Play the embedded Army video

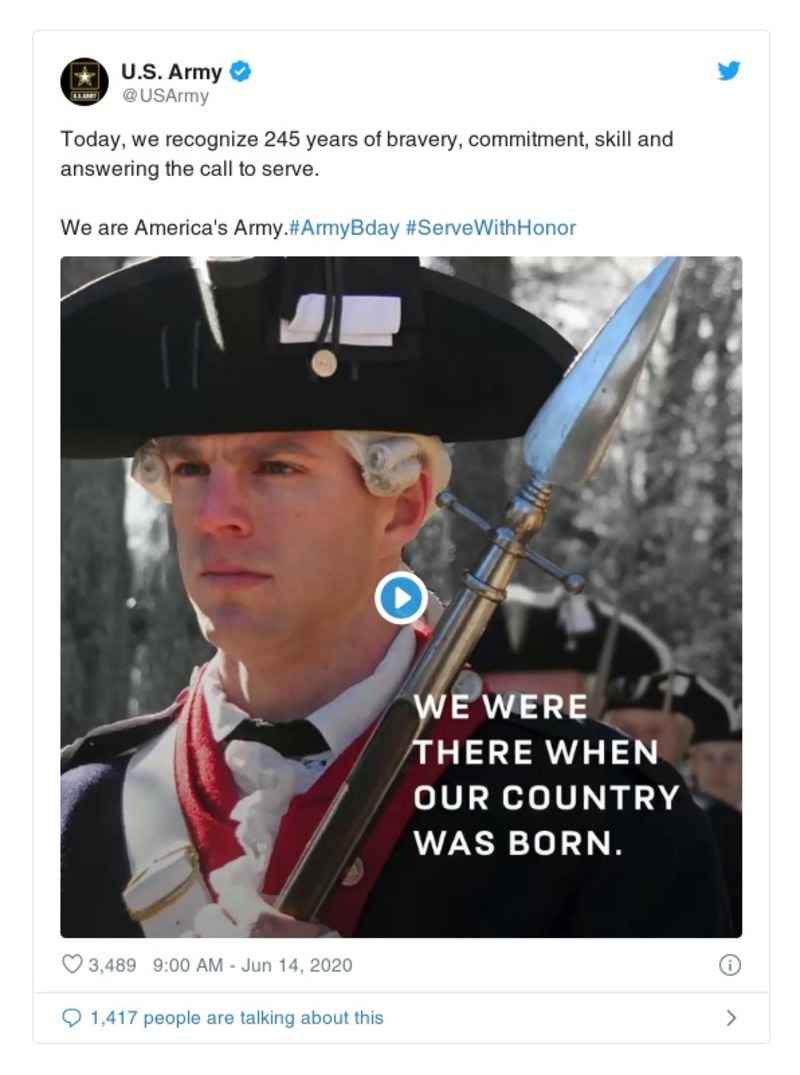(401, 599)
